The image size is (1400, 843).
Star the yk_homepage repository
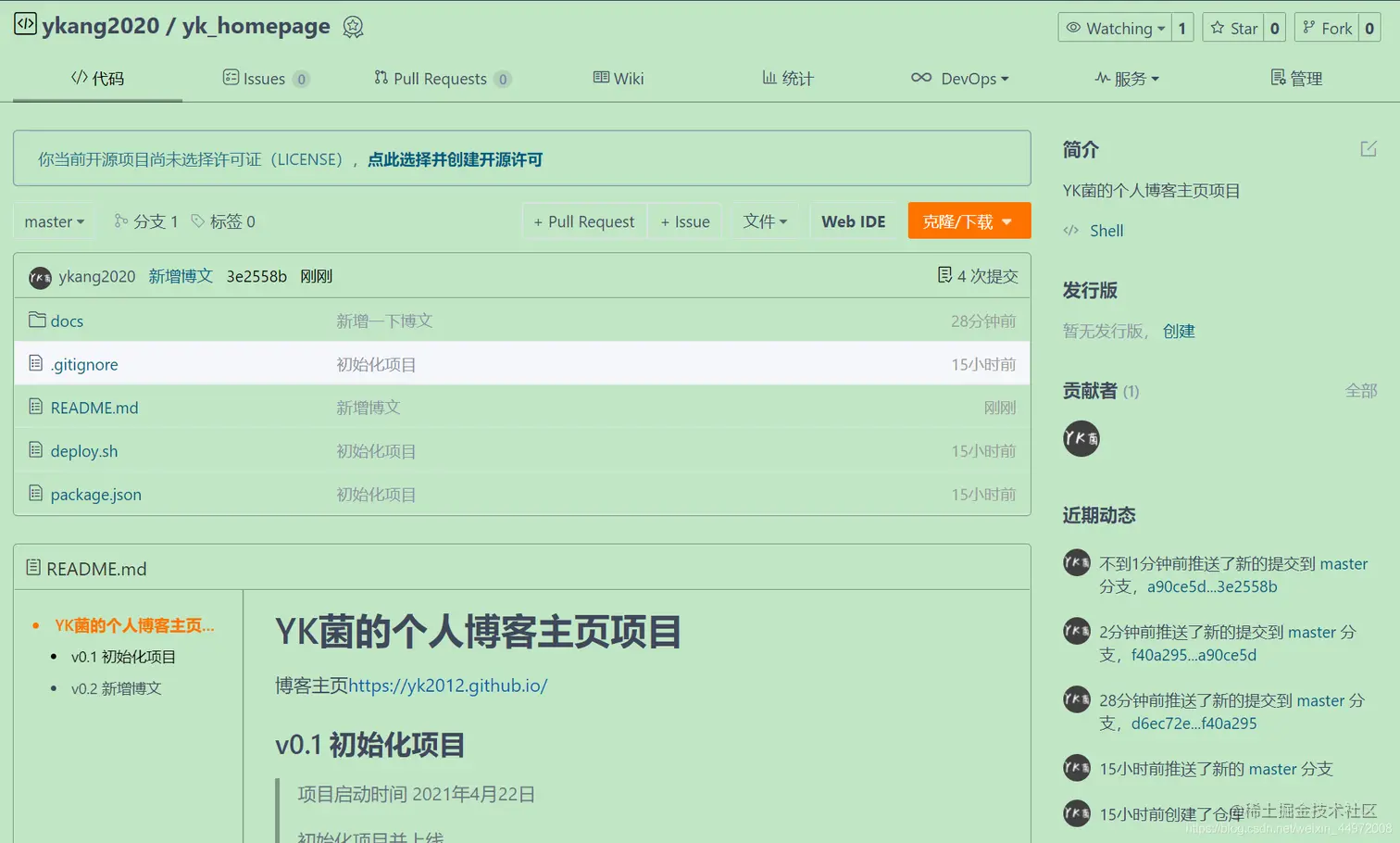pos(1233,28)
